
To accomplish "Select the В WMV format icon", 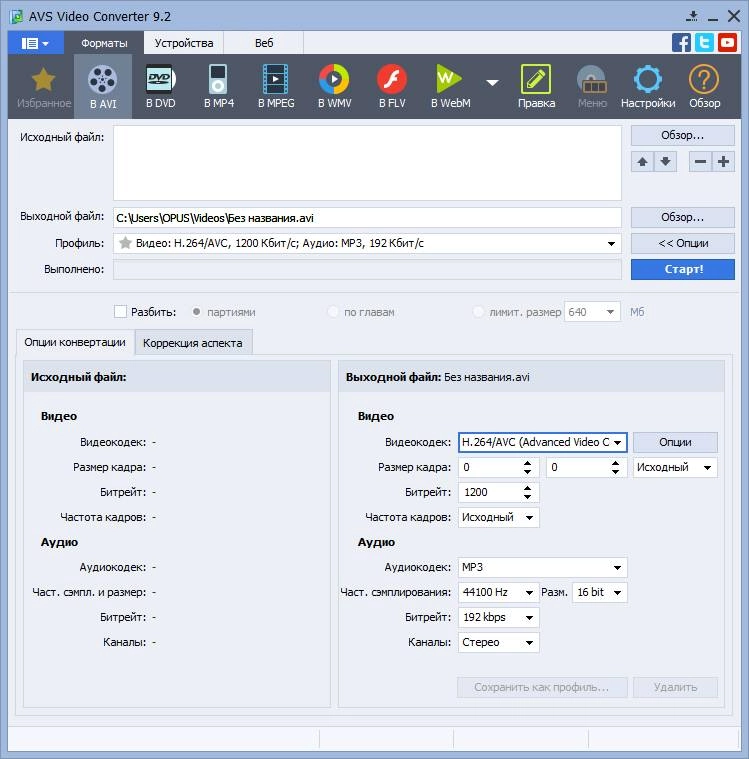I will click(x=334, y=86).
